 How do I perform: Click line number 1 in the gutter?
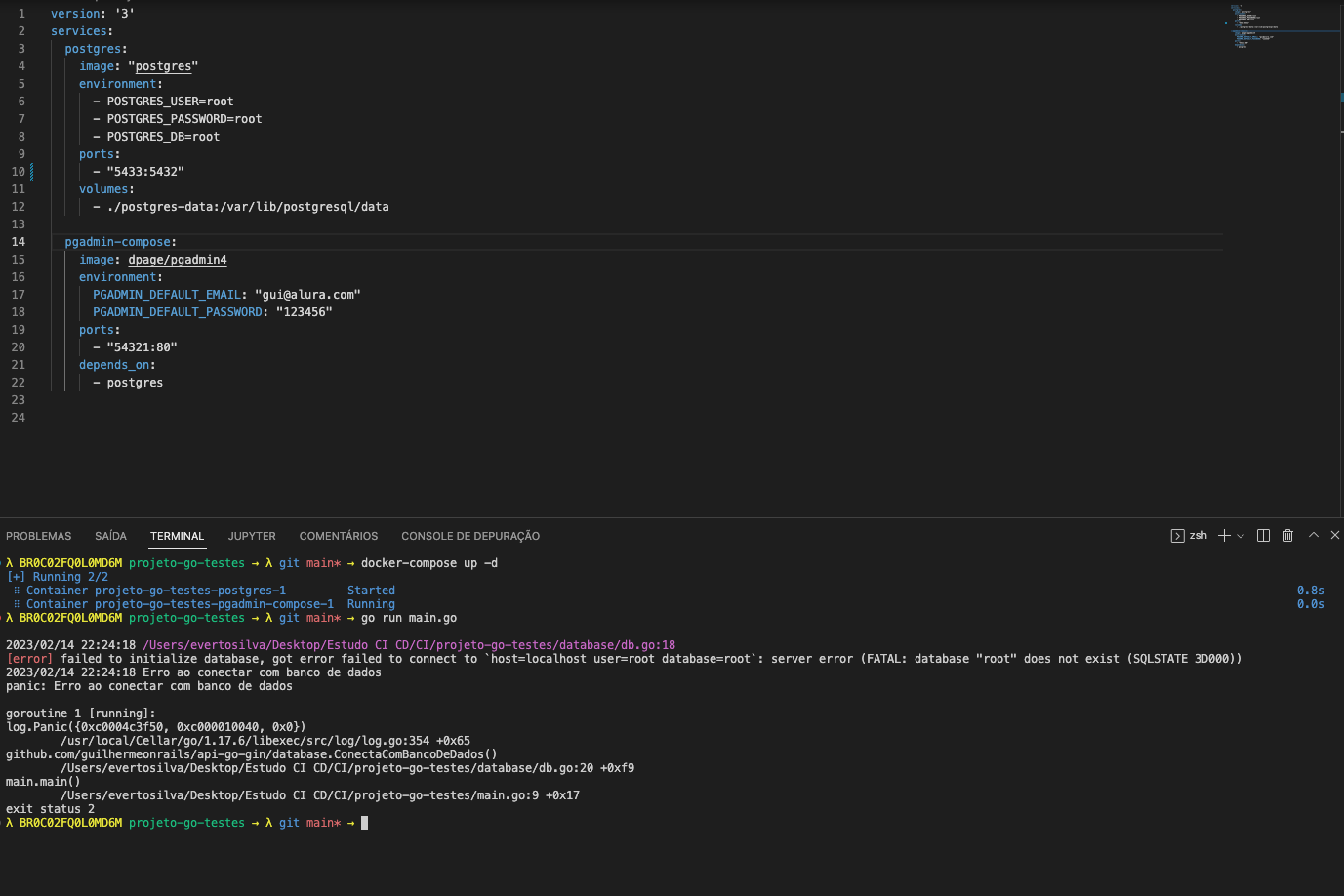21,14
